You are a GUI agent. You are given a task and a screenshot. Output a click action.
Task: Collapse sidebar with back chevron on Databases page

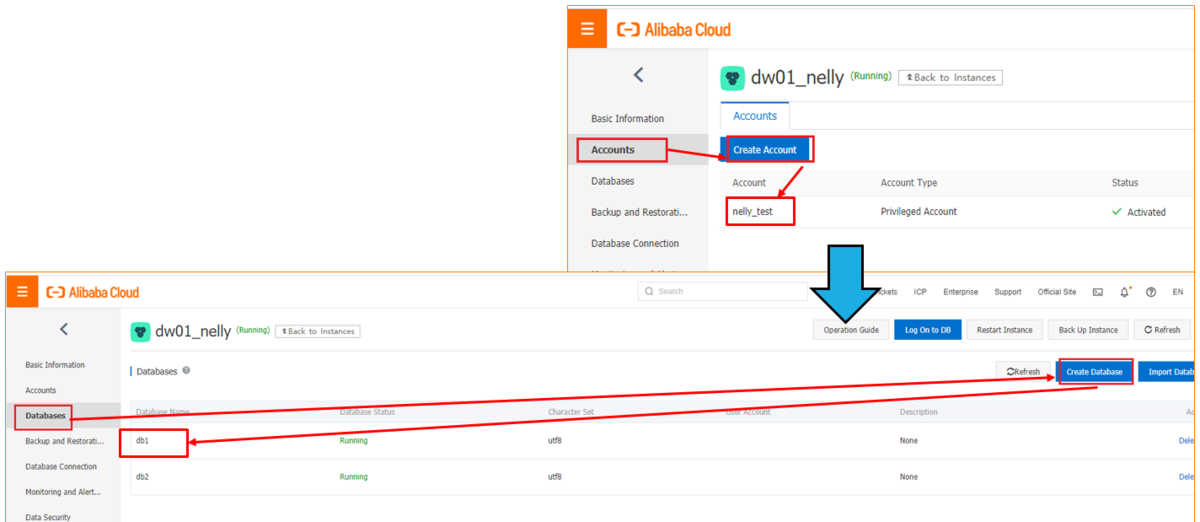coord(64,329)
